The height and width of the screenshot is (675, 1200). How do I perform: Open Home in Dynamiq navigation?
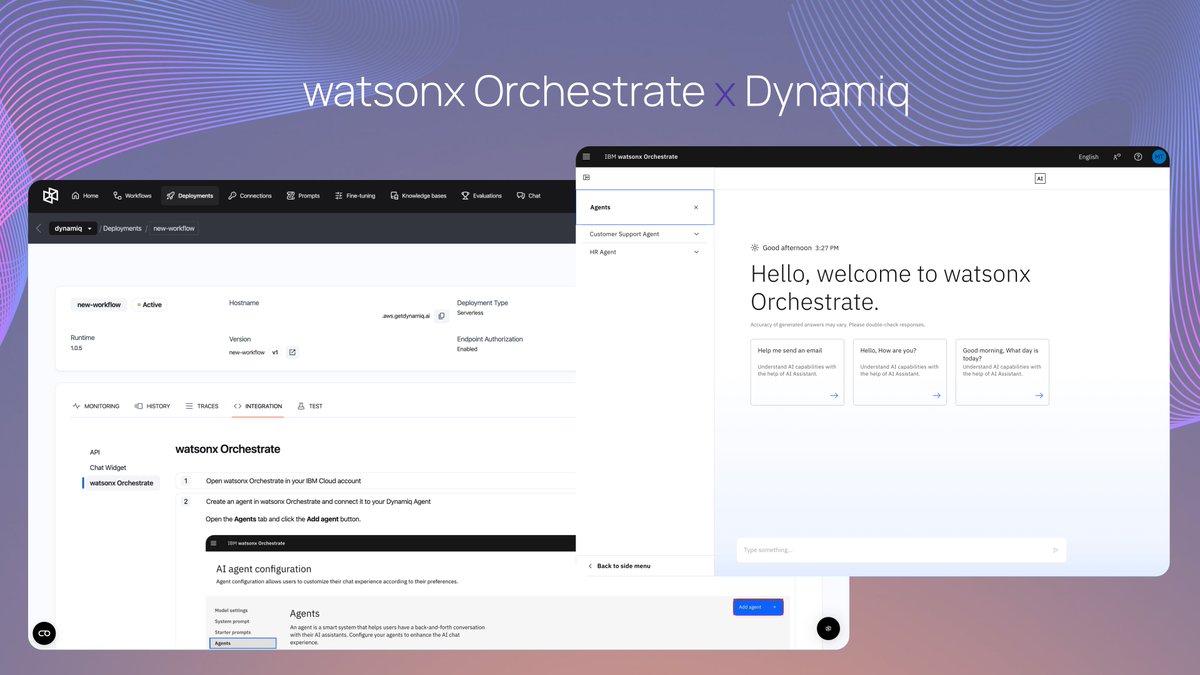click(x=84, y=196)
